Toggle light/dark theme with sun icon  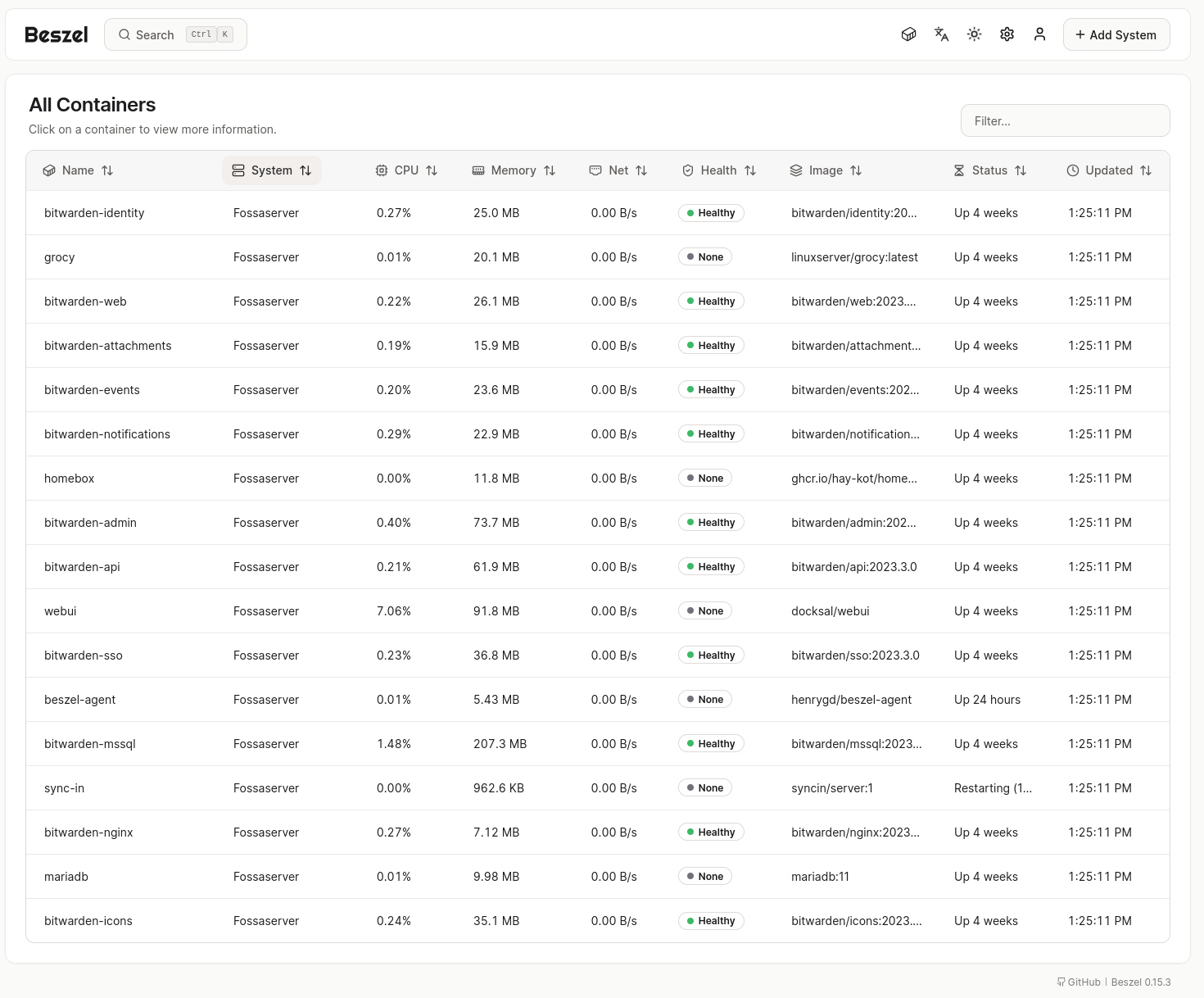974,34
